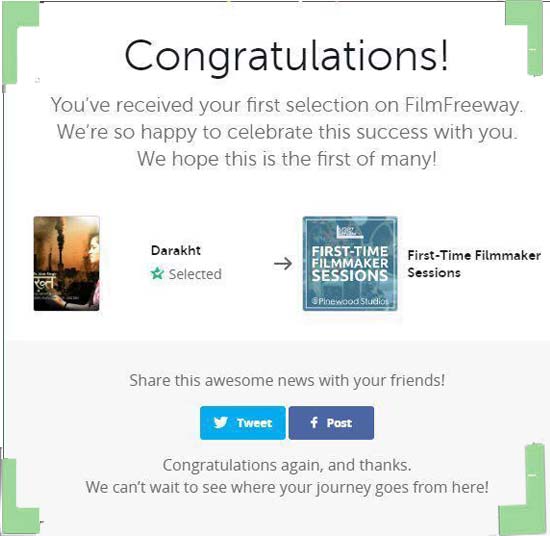Click the Facebook f icon
The image size is (550, 536).
pos(314,422)
